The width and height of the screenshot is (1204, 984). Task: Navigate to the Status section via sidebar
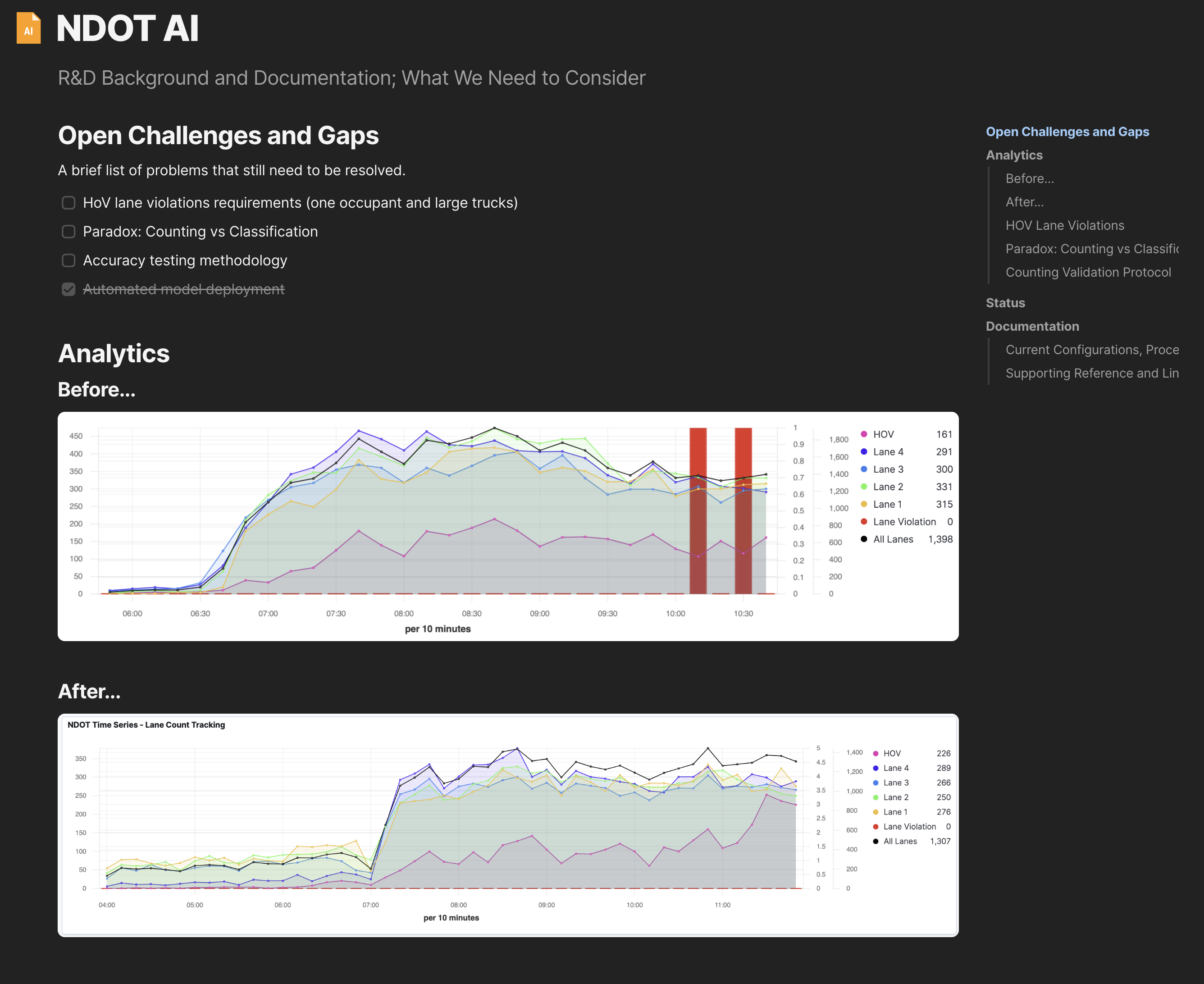tap(1006, 303)
